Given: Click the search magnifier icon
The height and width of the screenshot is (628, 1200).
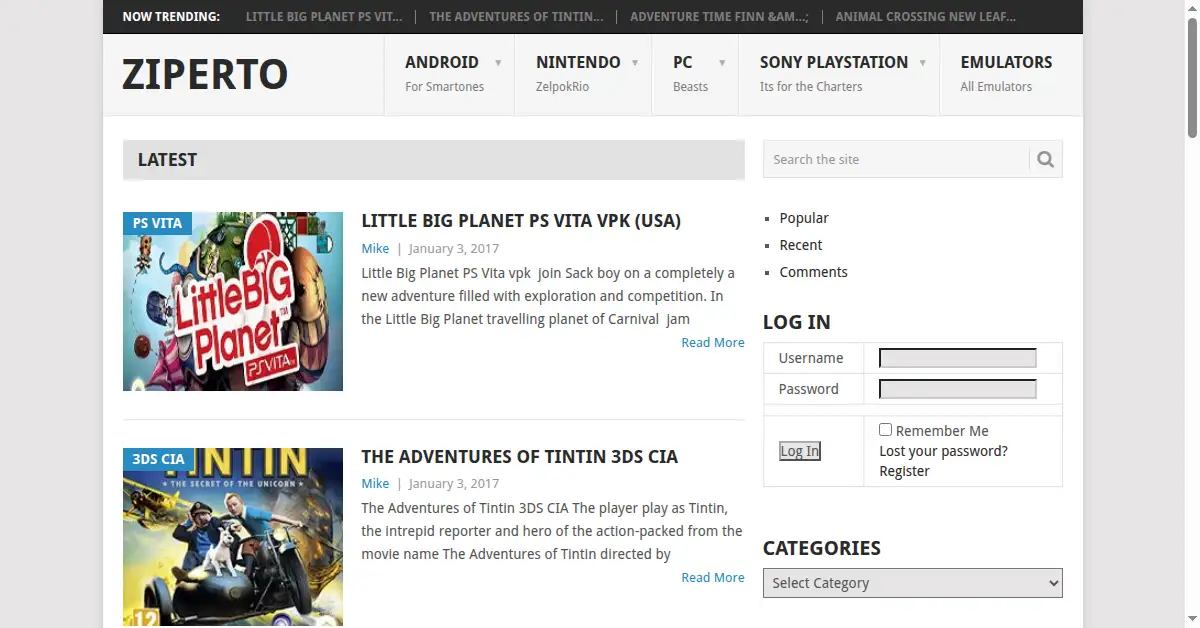Looking at the screenshot, I should point(1045,159).
